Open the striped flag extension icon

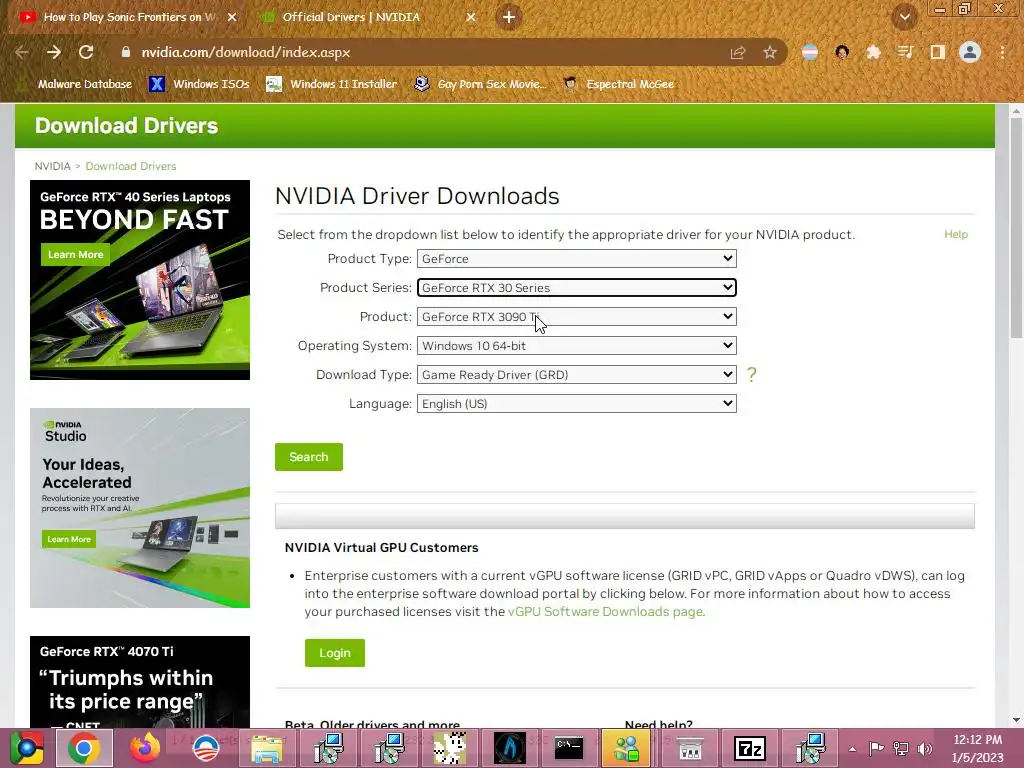810,52
